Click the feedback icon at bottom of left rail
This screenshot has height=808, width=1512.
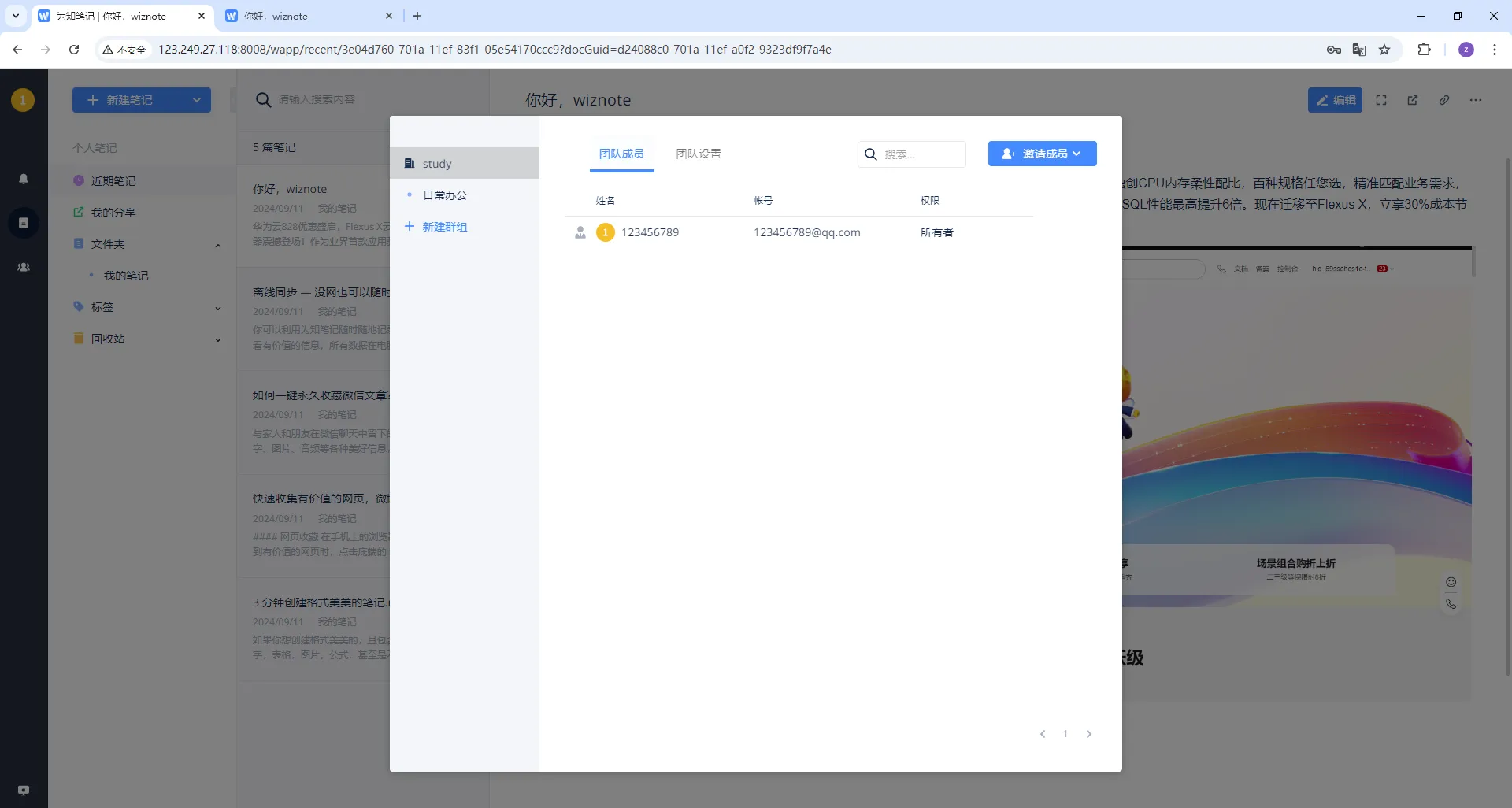24,790
